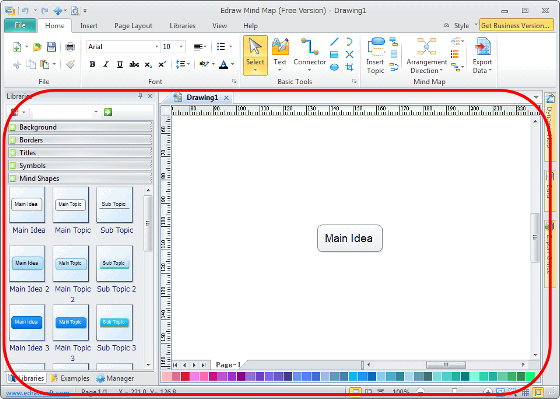The height and width of the screenshot is (399, 560).
Task: Open the Manager panel tab
Action: click(115, 378)
